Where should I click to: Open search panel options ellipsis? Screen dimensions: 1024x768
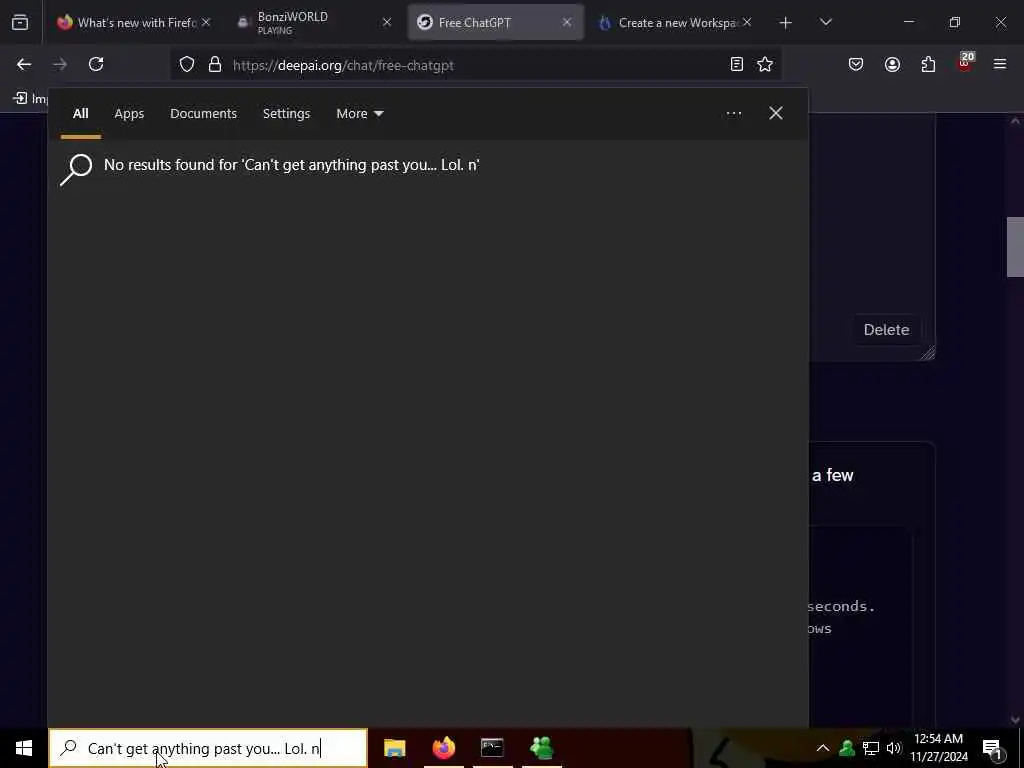coord(734,114)
